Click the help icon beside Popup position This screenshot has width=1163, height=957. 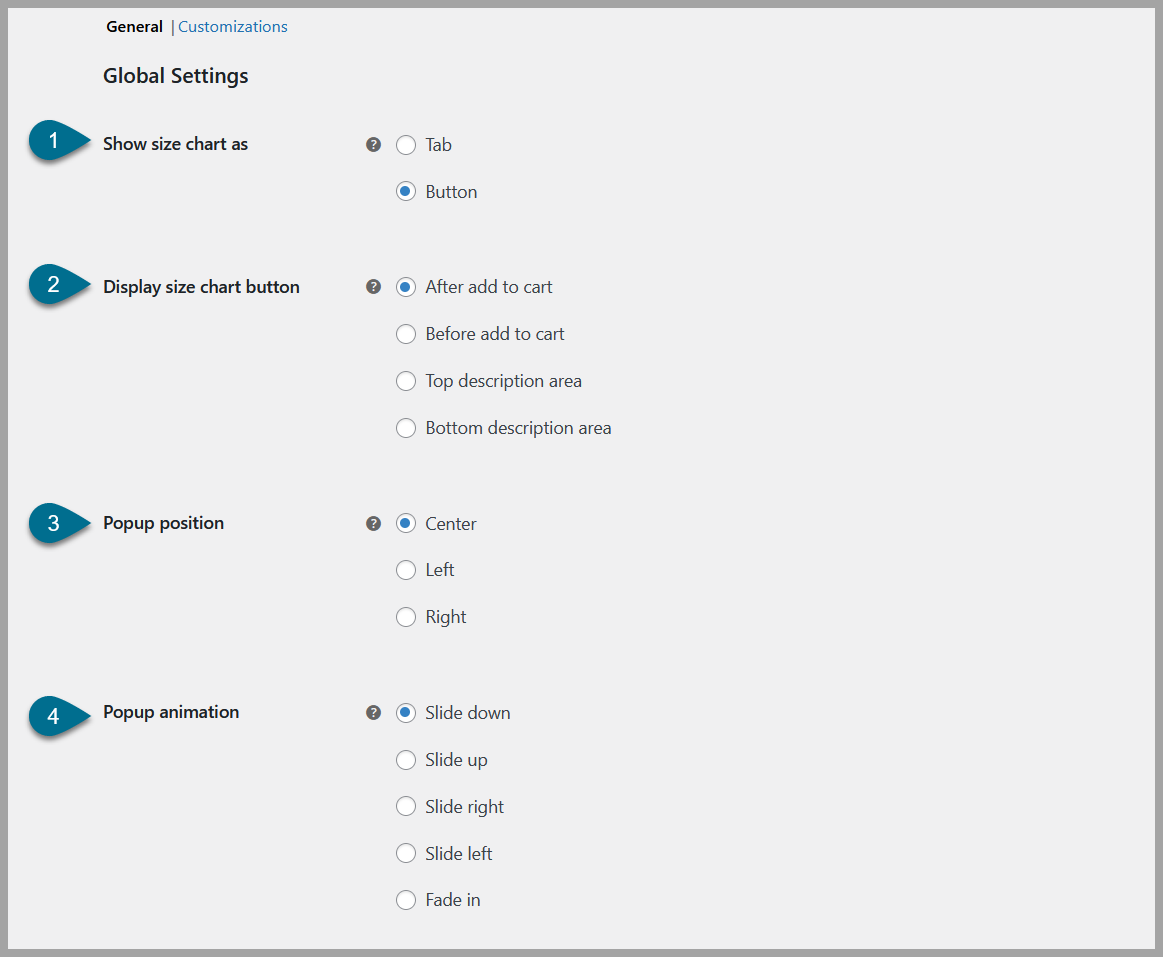tap(373, 523)
